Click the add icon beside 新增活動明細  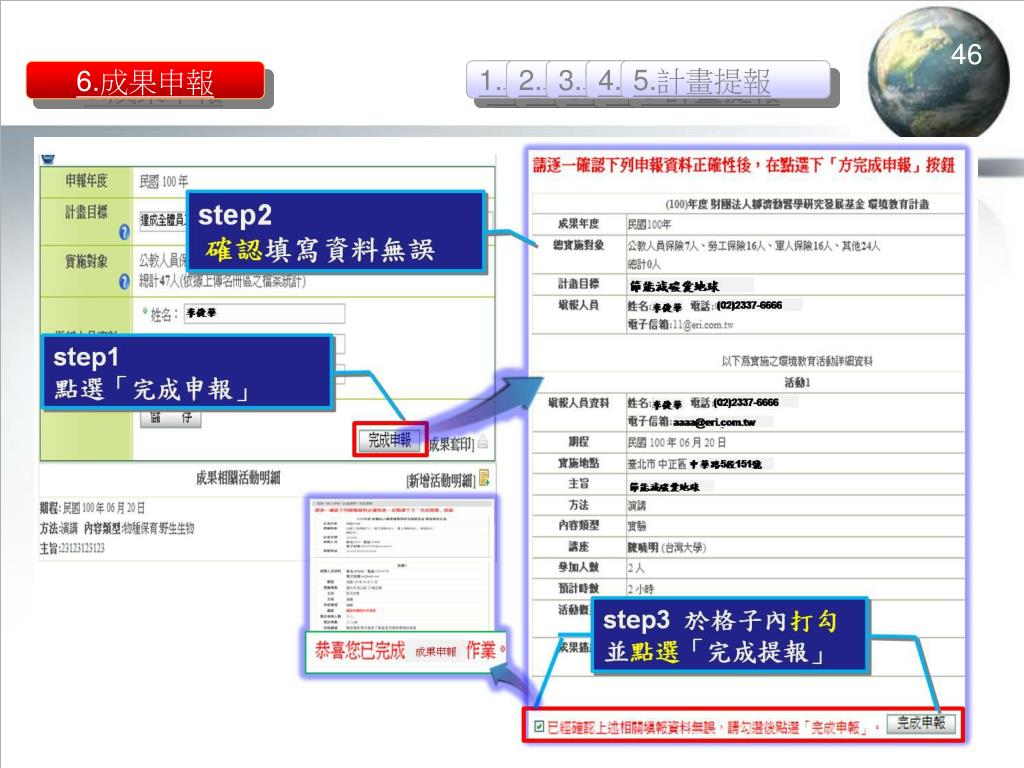pos(485,478)
